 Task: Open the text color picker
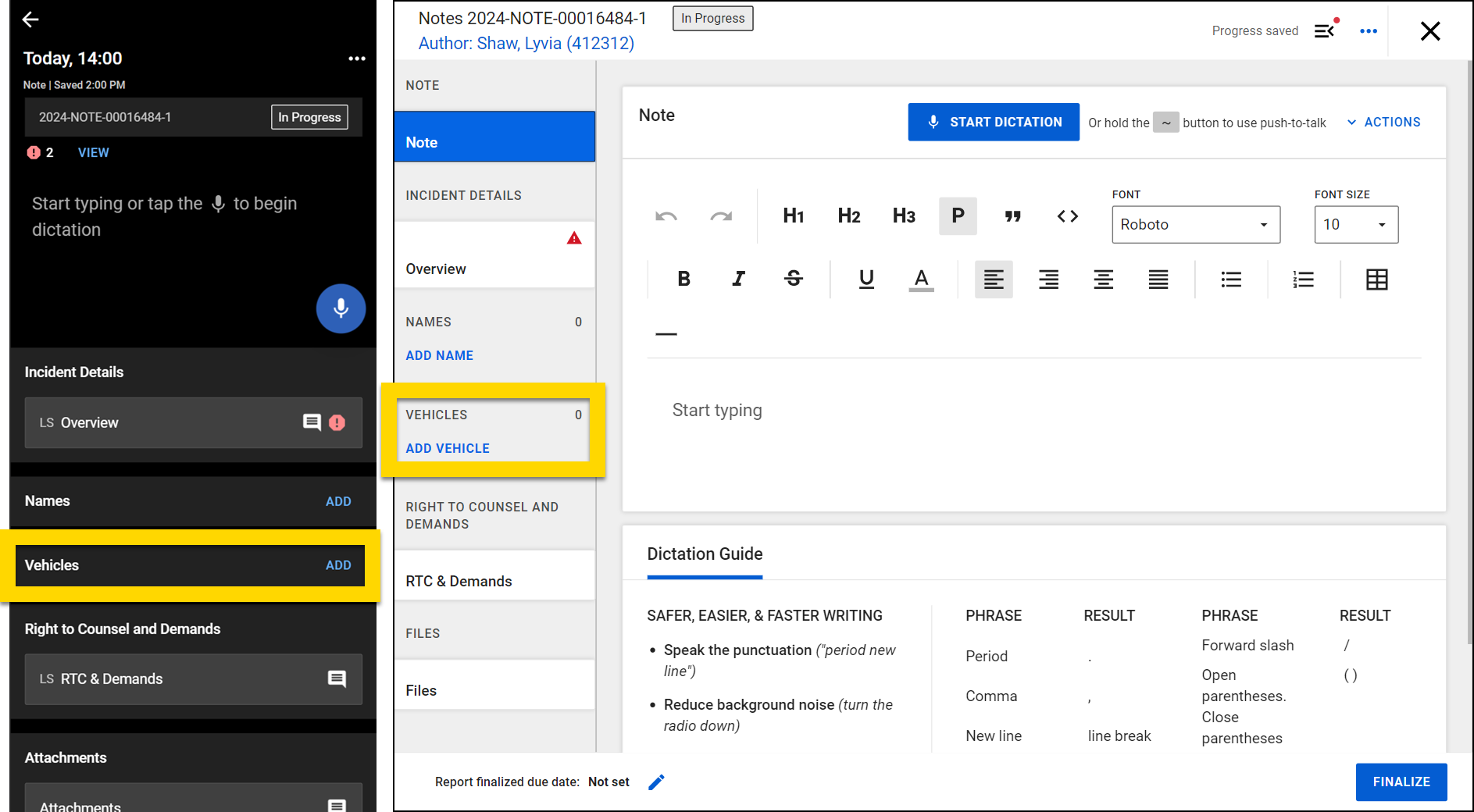[x=921, y=279]
